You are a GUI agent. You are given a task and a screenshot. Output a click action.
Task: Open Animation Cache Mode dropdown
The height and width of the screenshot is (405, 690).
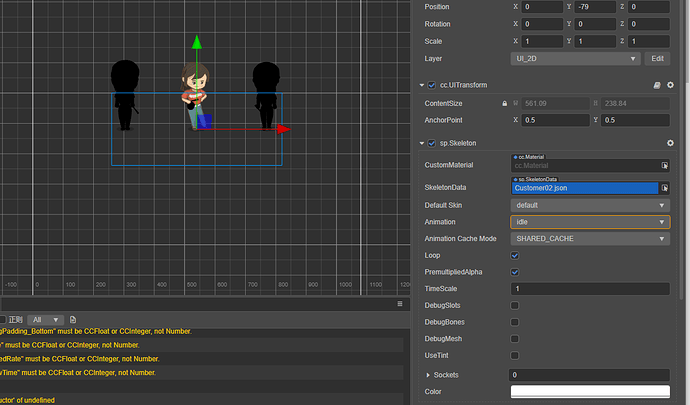pyautogui.click(x=589, y=238)
